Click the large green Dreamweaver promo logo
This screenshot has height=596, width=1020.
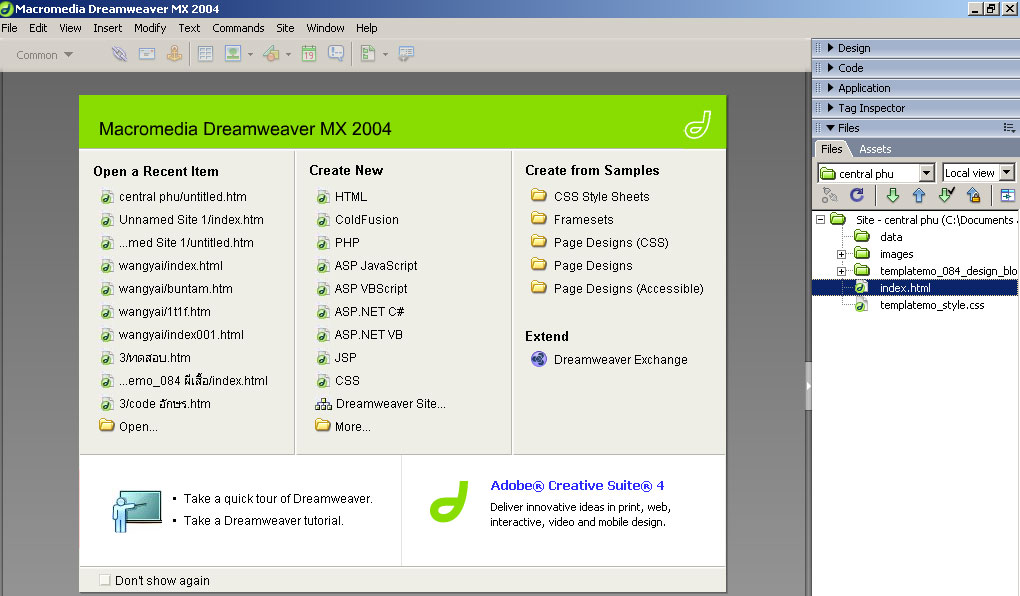(x=449, y=501)
